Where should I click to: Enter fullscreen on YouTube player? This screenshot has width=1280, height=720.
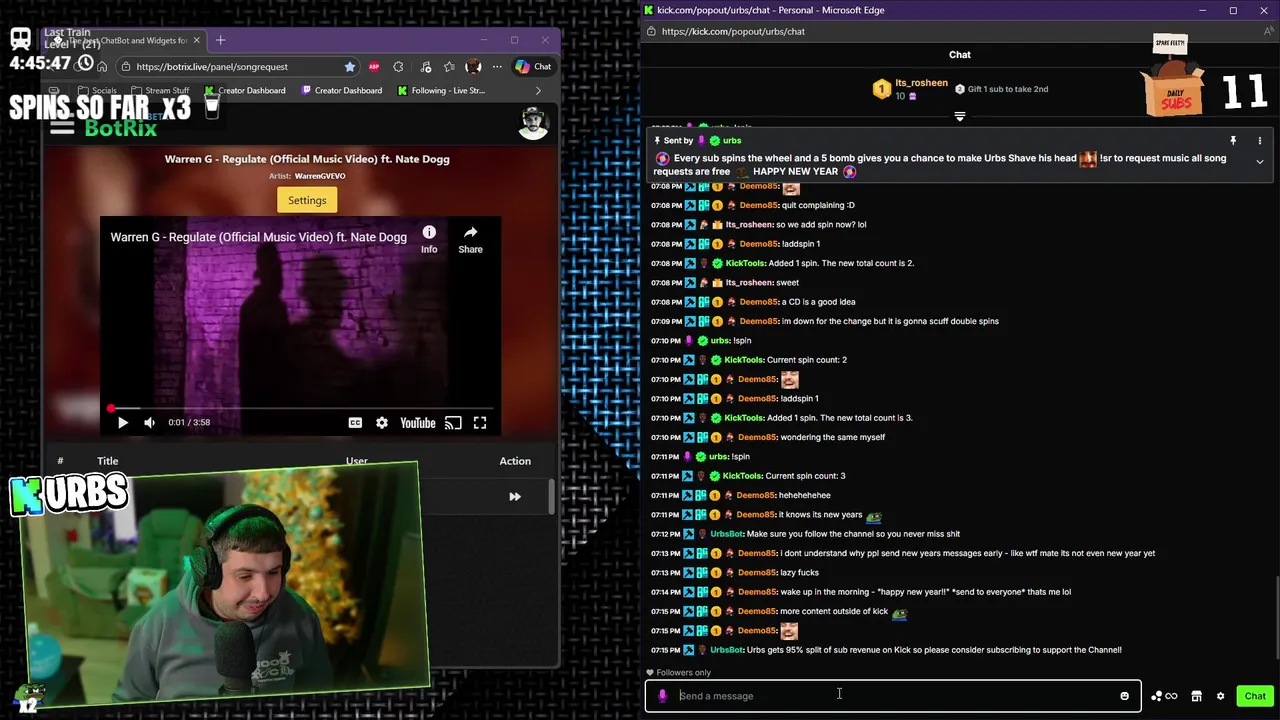tap(480, 423)
